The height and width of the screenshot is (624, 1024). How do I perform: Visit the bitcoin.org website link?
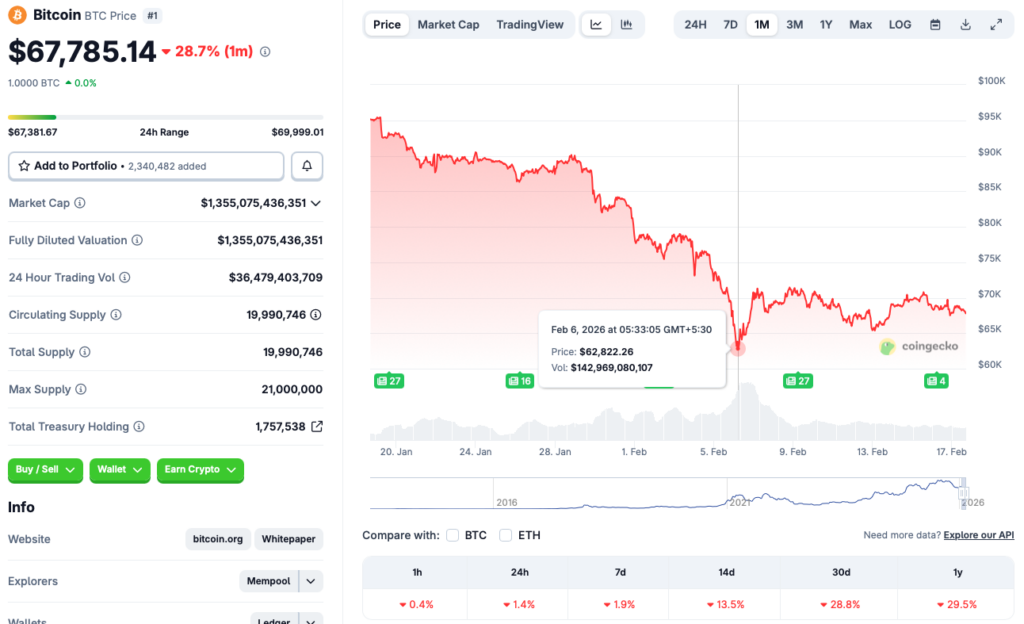(x=218, y=539)
